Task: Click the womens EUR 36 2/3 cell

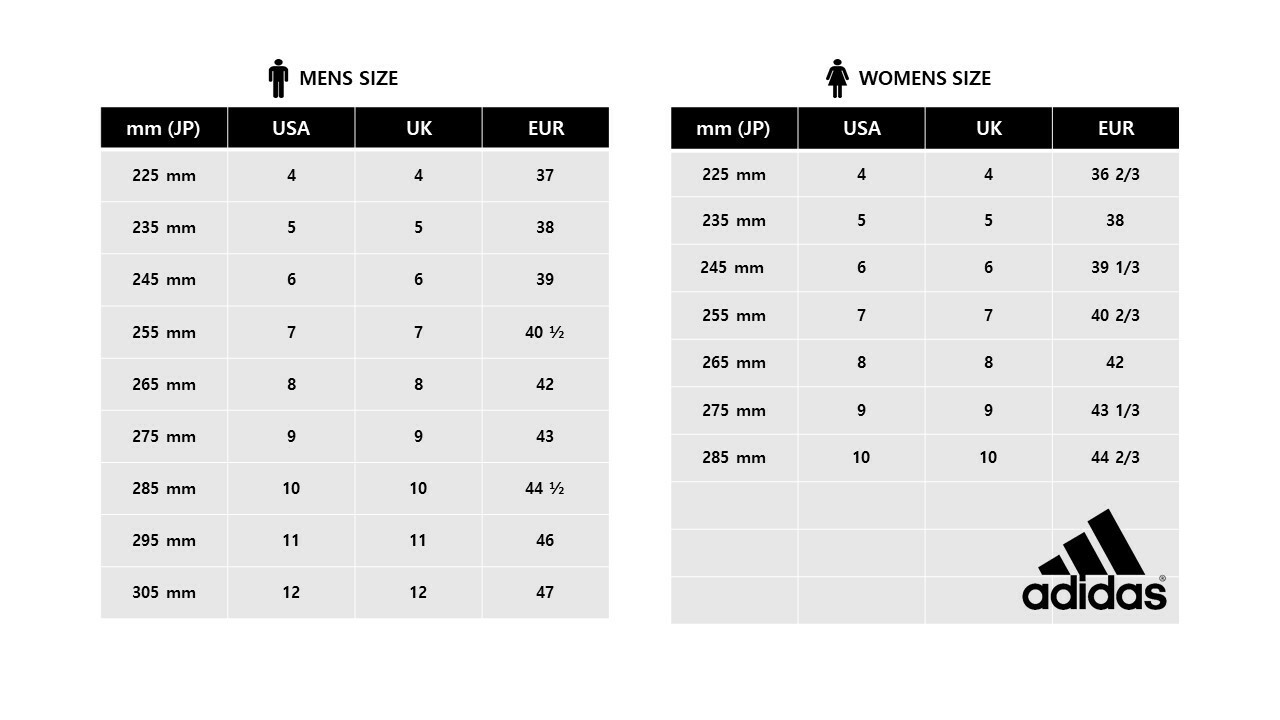Action: pyautogui.click(x=1115, y=174)
